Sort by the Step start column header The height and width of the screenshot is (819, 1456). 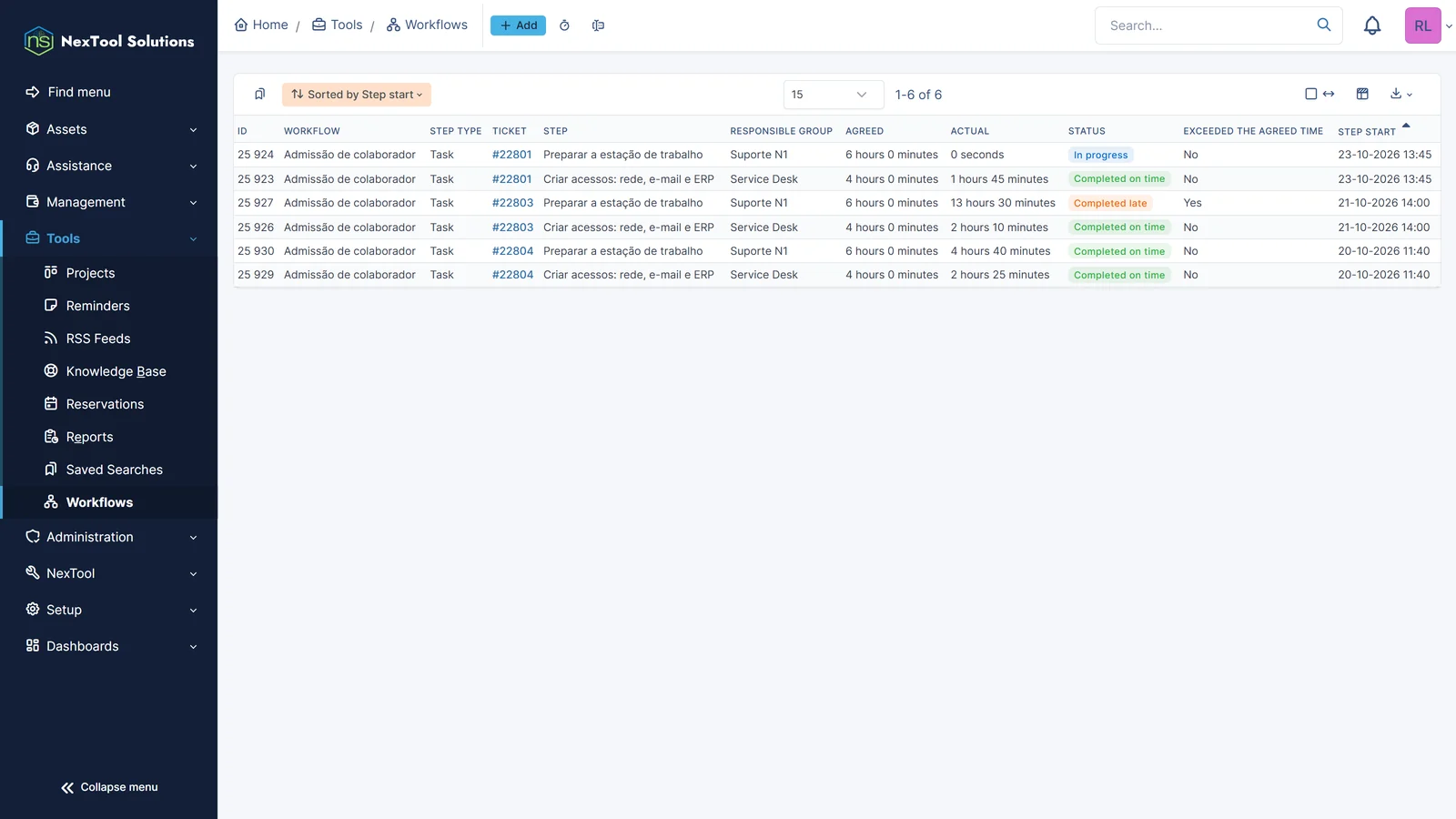tap(1366, 131)
